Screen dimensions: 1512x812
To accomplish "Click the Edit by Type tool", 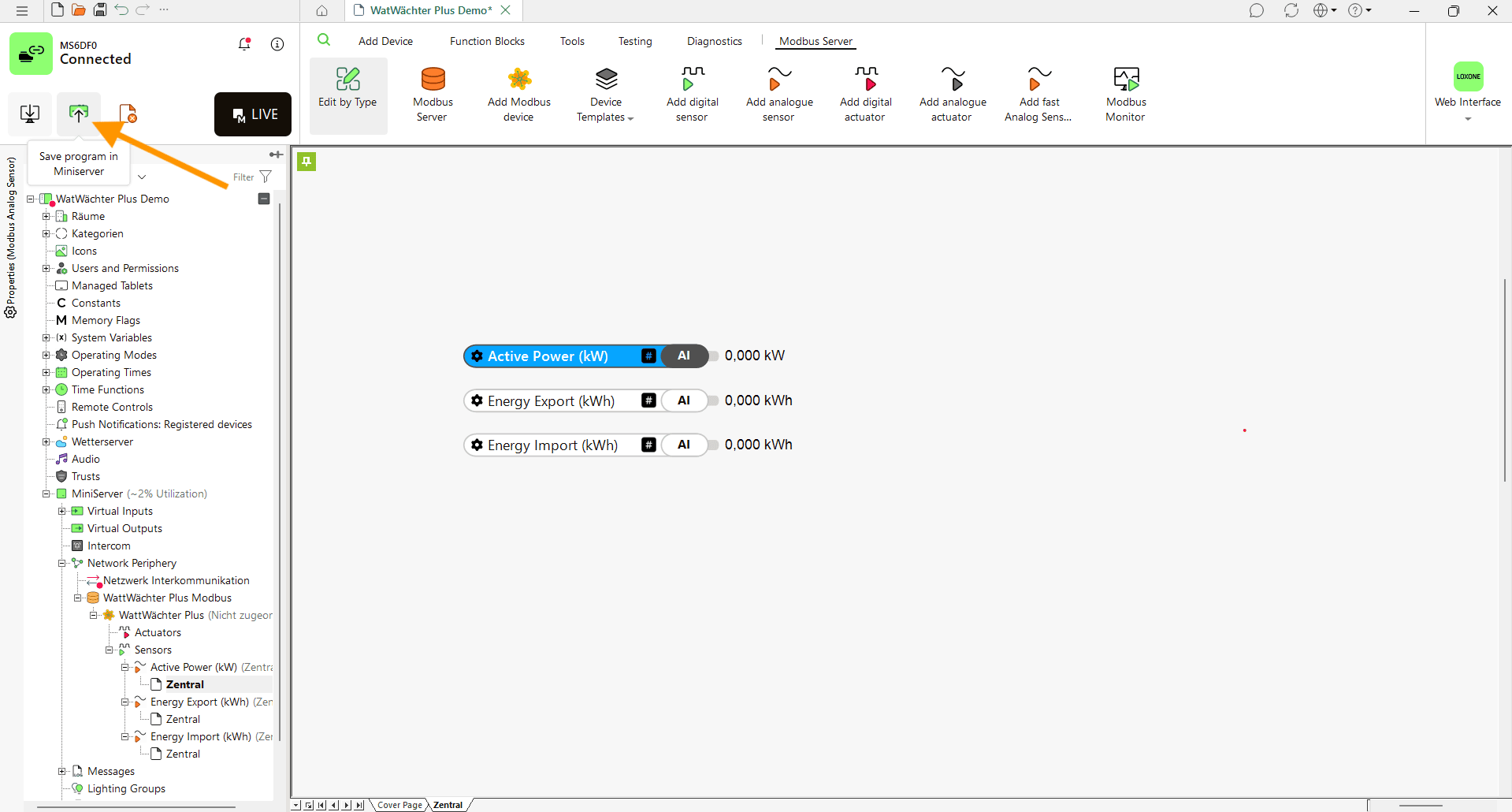I will [347, 95].
